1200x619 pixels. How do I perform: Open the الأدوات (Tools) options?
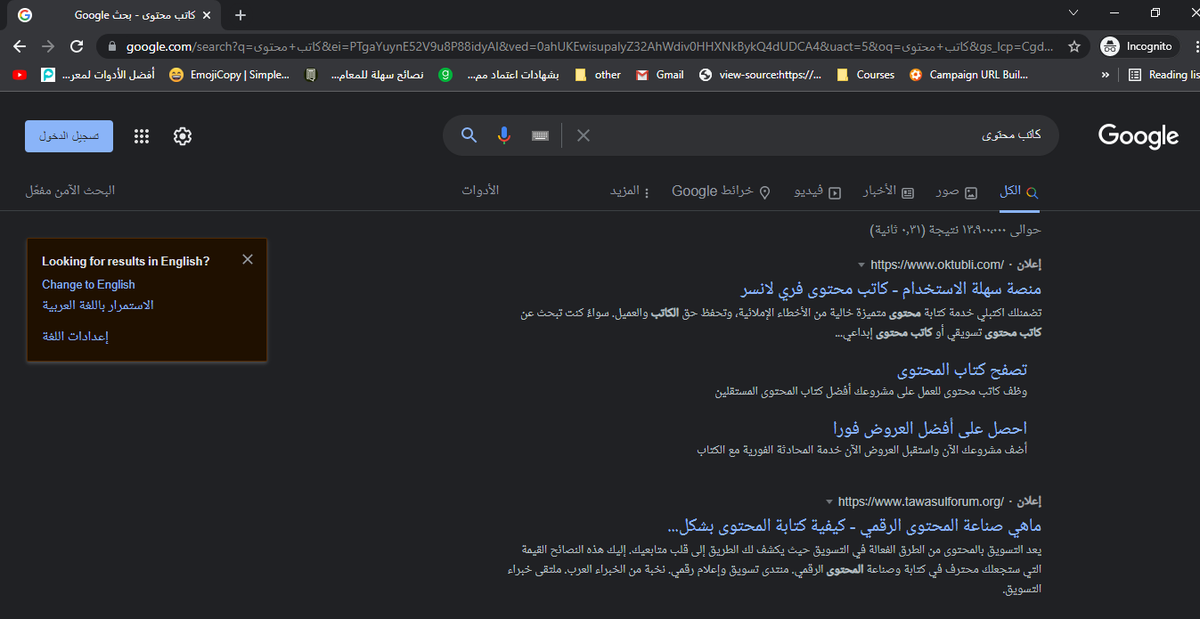click(x=480, y=190)
